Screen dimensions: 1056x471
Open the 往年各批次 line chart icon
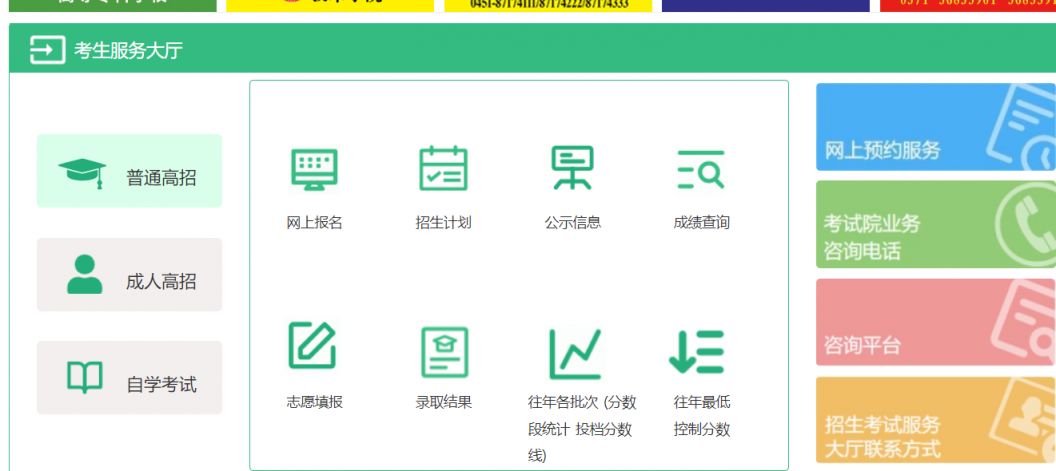click(x=574, y=354)
